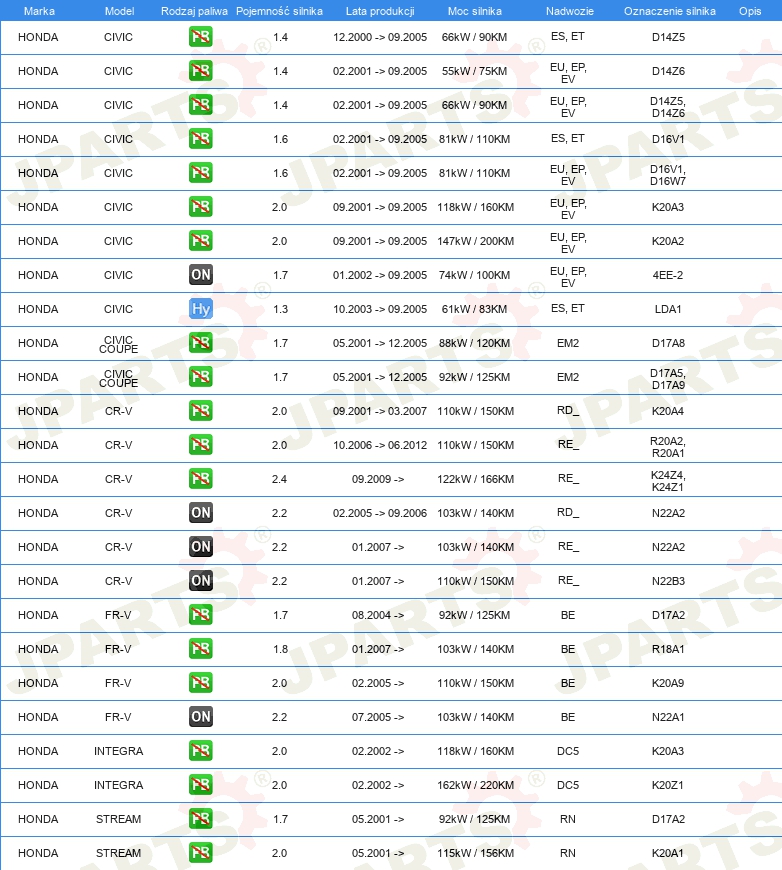Click petrol icon in D16V1 engine row

tap(200, 139)
